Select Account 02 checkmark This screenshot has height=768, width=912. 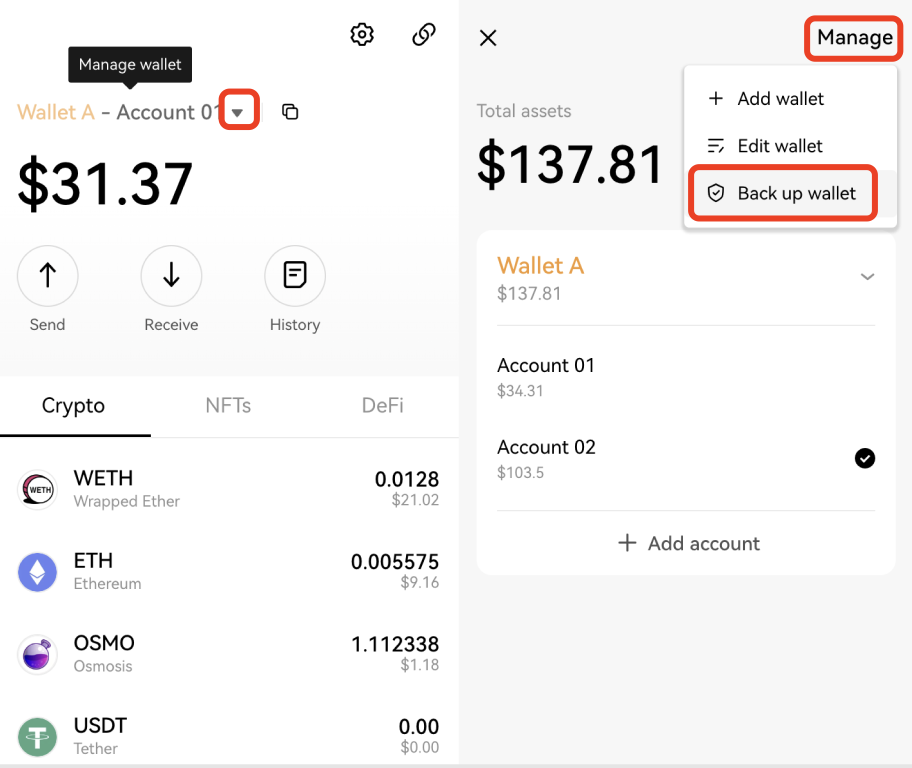pos(865,458)
